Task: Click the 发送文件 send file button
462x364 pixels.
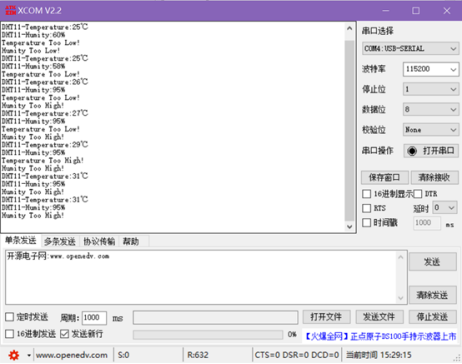Action: click(379, 317)
